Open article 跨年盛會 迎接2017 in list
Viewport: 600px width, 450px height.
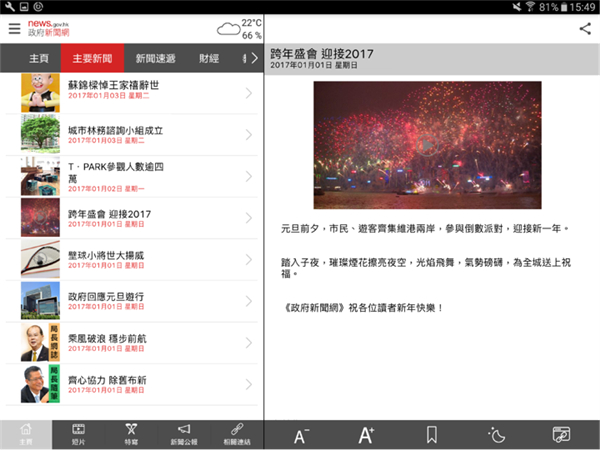tap(132, 218)
